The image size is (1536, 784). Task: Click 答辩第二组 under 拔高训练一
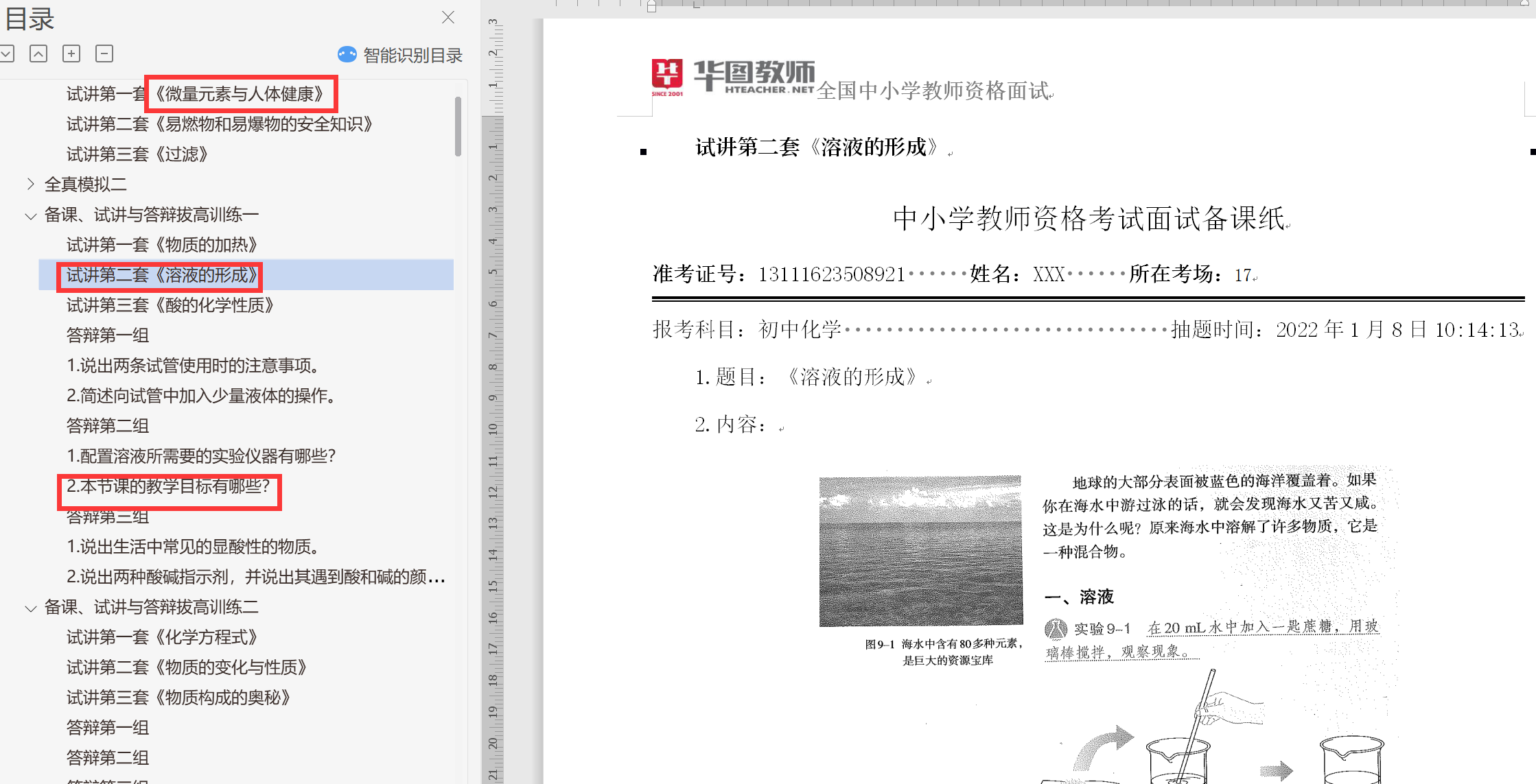point(108,426)
